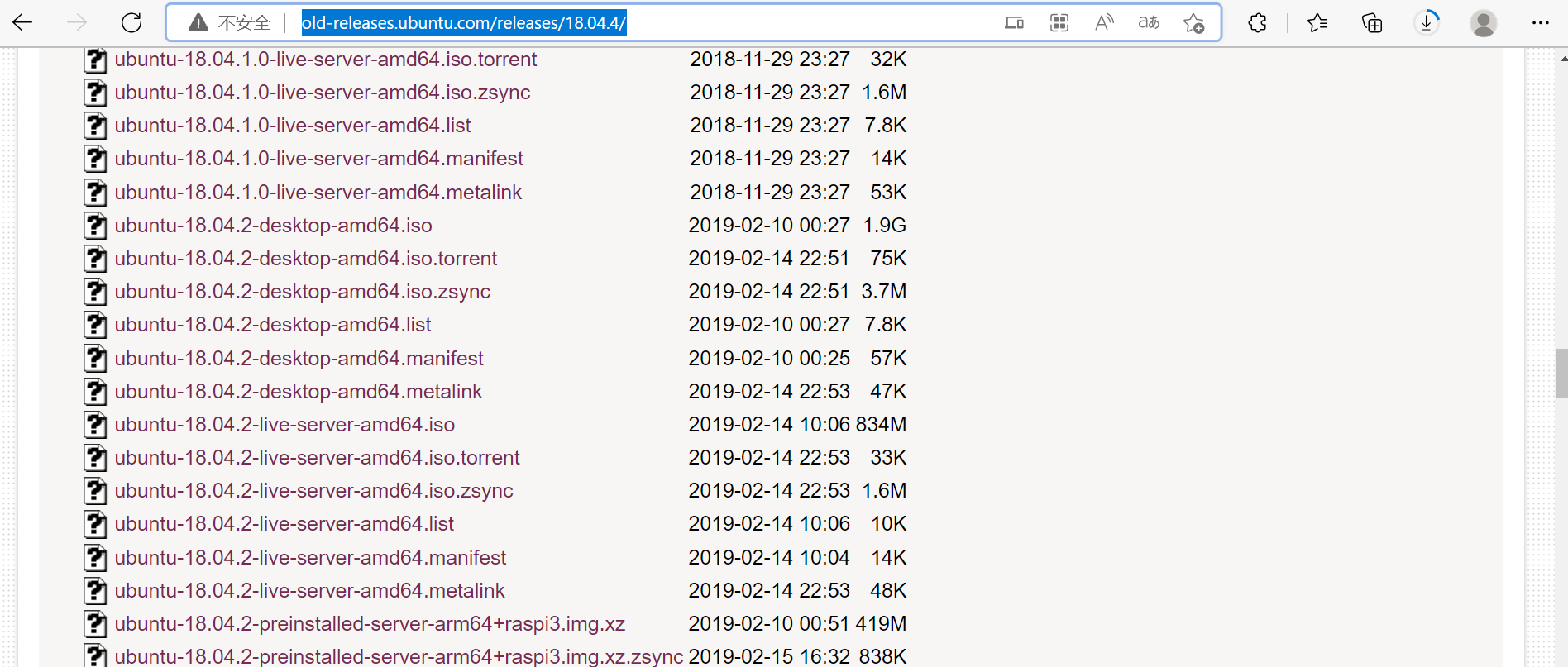The image size is (1568, 667).
Task: Open the translate page option
Action: (1149, 22)
